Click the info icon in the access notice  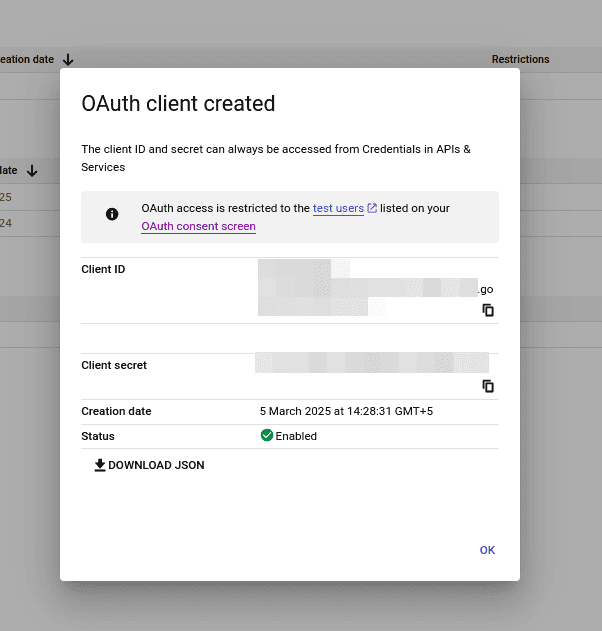click(x=112, y=214)
